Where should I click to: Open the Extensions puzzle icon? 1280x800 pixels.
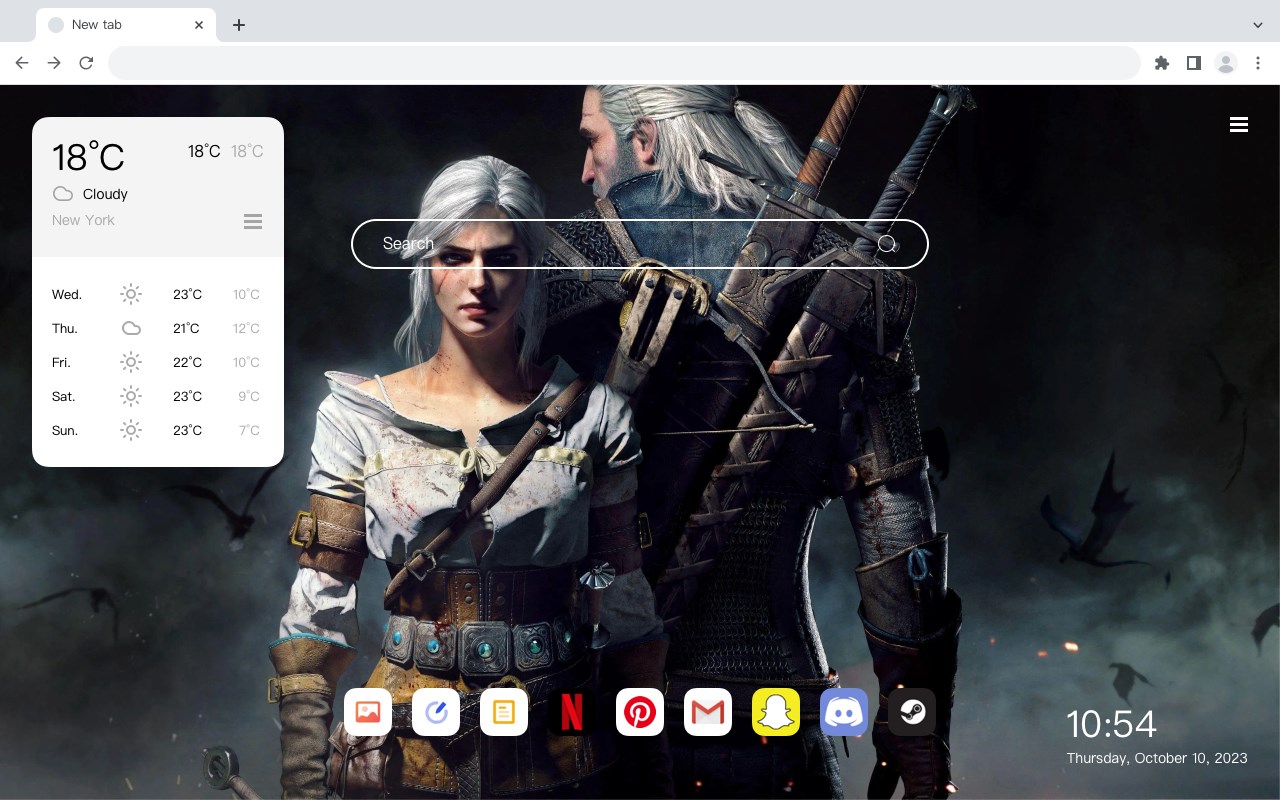1162,63
